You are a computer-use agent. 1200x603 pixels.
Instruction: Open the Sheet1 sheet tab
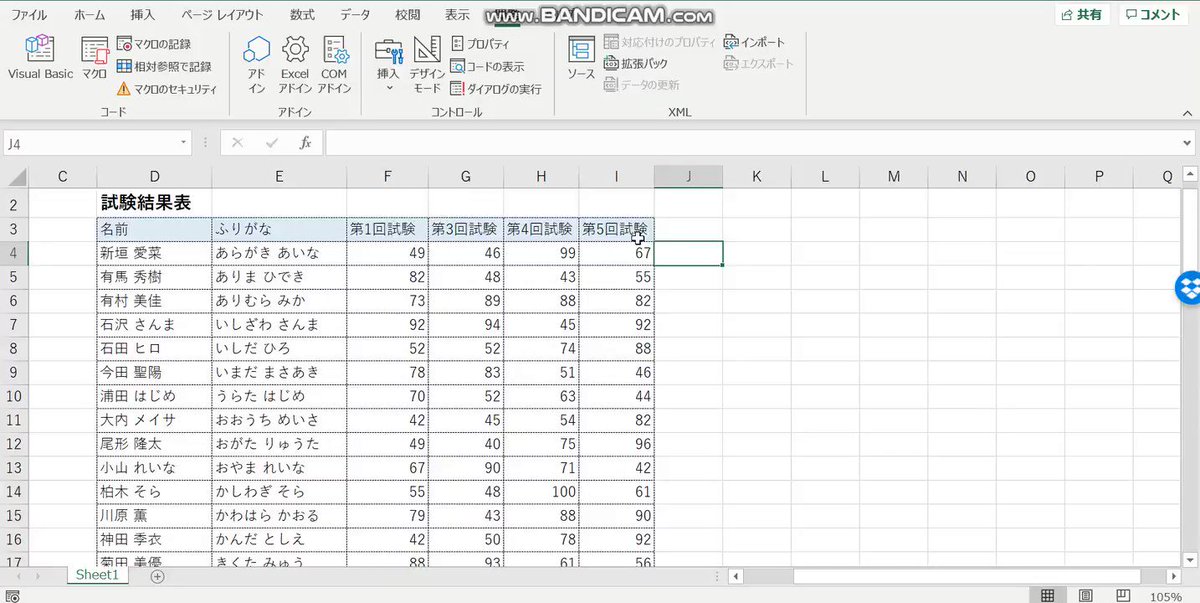click(x=97, y=575)
